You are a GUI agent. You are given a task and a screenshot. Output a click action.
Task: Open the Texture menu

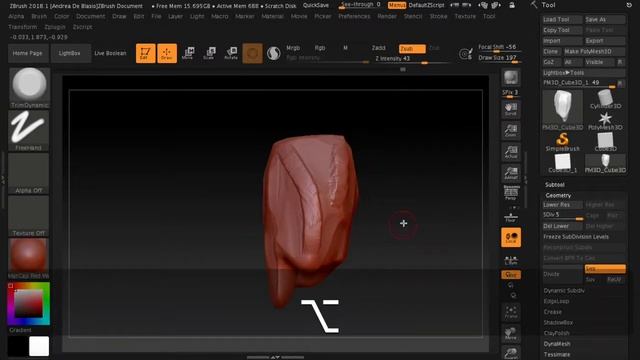click(x=465, y=16)
